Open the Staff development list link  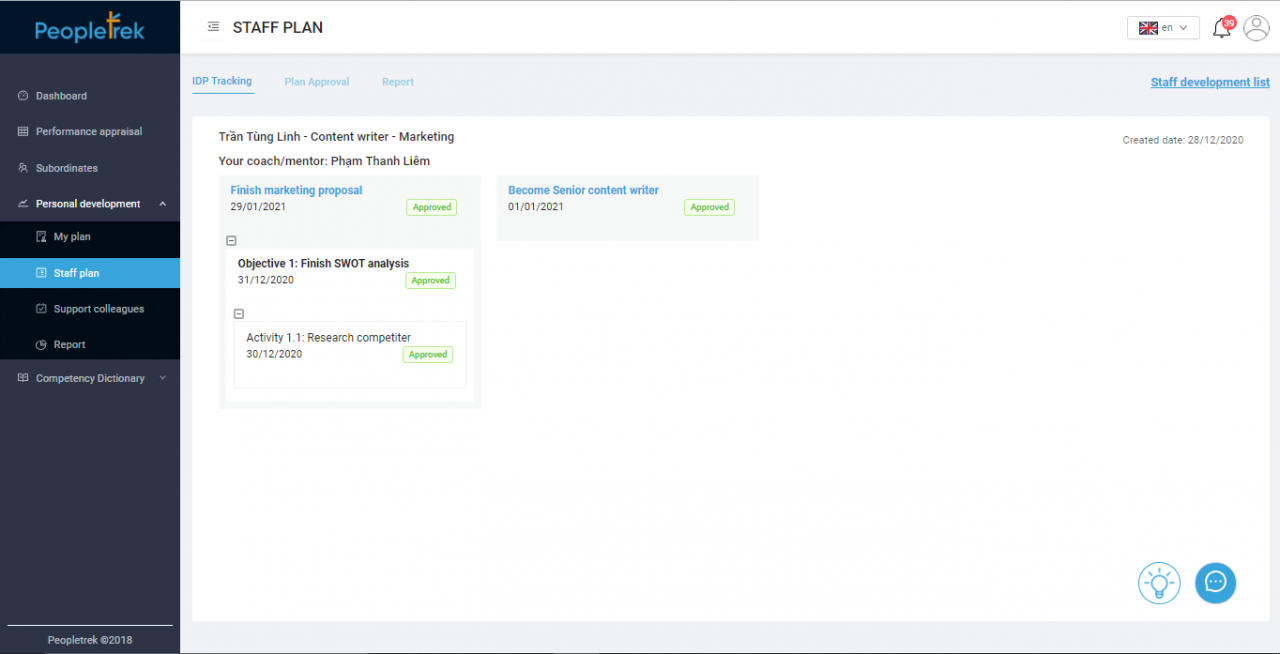click(1210, 81)
